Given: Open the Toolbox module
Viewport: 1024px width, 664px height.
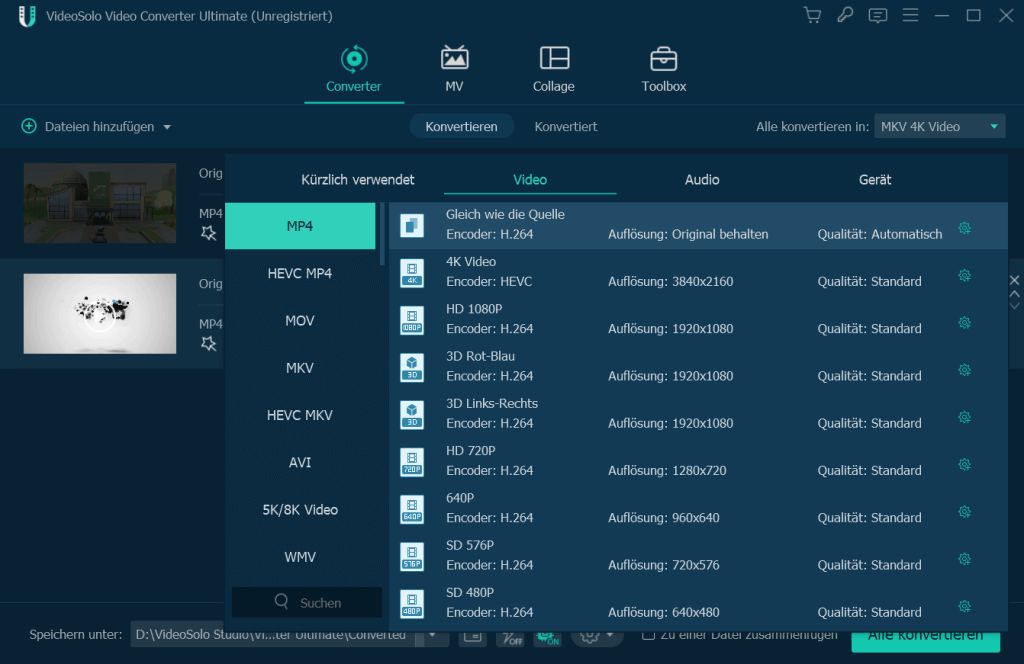Looking at the screenshot, I should click(664, 69).
